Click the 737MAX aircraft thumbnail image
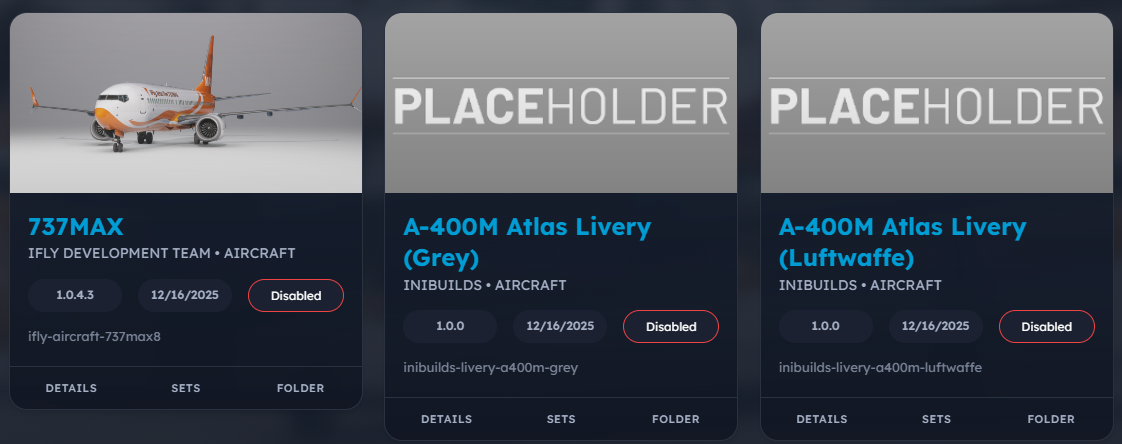The width and height of the screenshot is (1122, 444). pyautogui.click(x=186, y=103)
